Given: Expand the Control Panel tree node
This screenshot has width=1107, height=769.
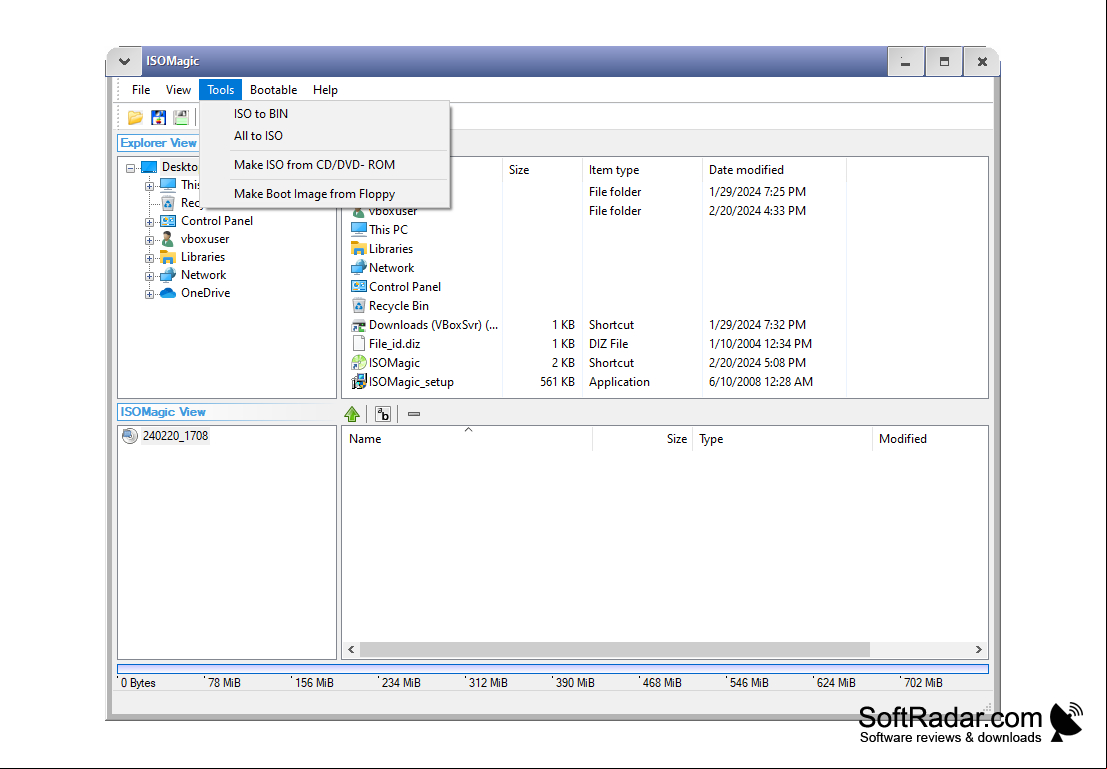Looking at the screenshot, I should 150,222.
